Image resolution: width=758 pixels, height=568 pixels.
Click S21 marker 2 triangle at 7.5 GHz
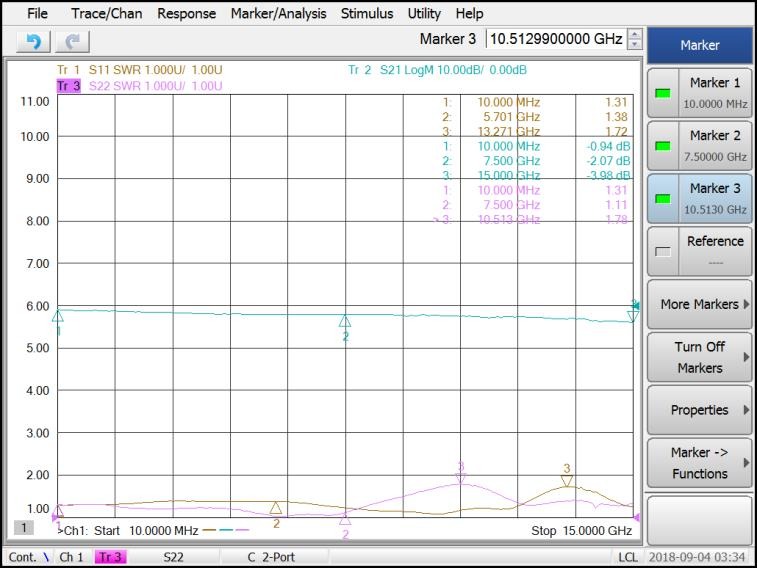pyautogui.click(x=345, y=320)
